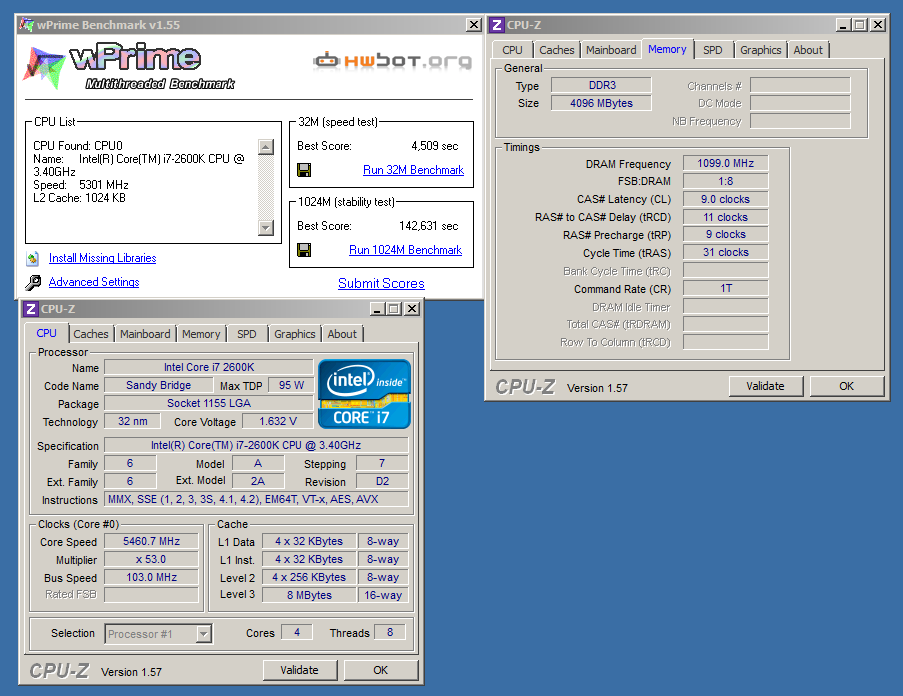Select the CPU tab in lower CPU-Z window
The height and width of the screenshot is (696, 903).
47,333
